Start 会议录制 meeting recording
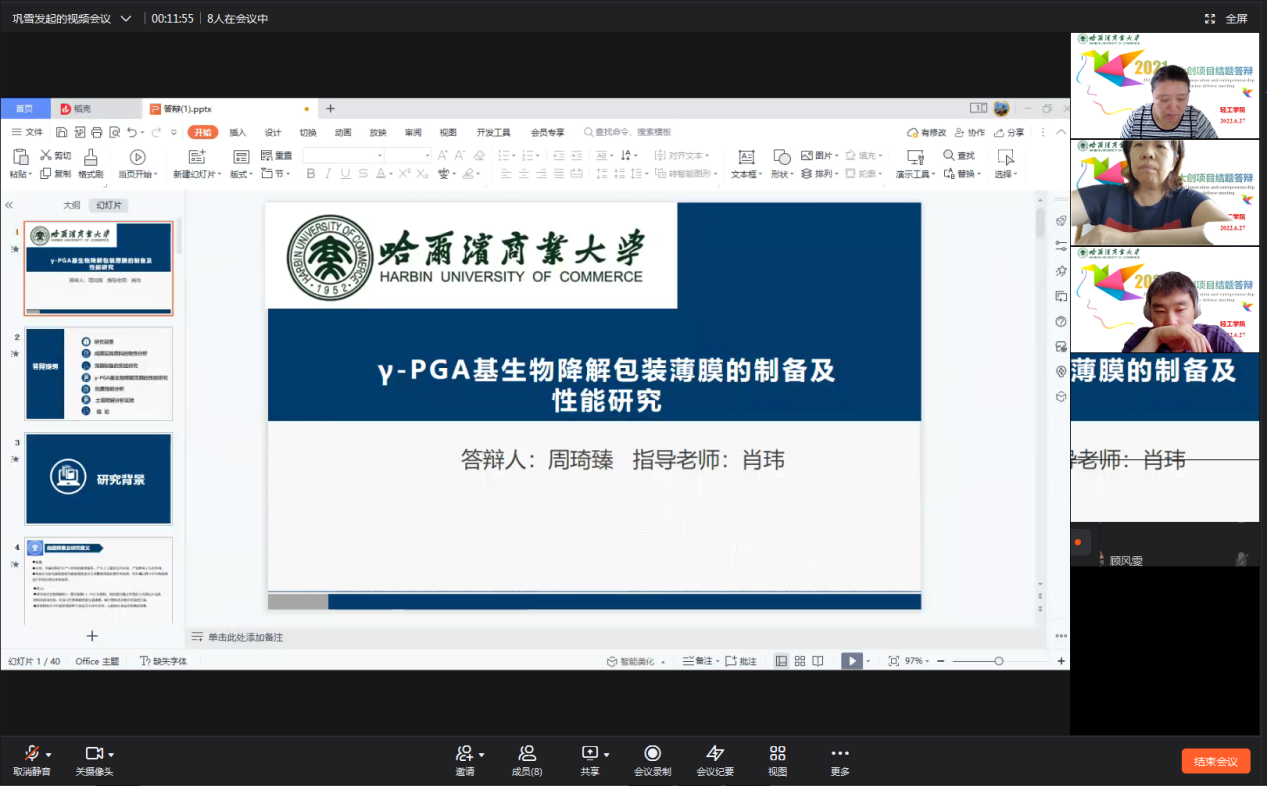The image size is (1267, 786). (x=652, y=753)
